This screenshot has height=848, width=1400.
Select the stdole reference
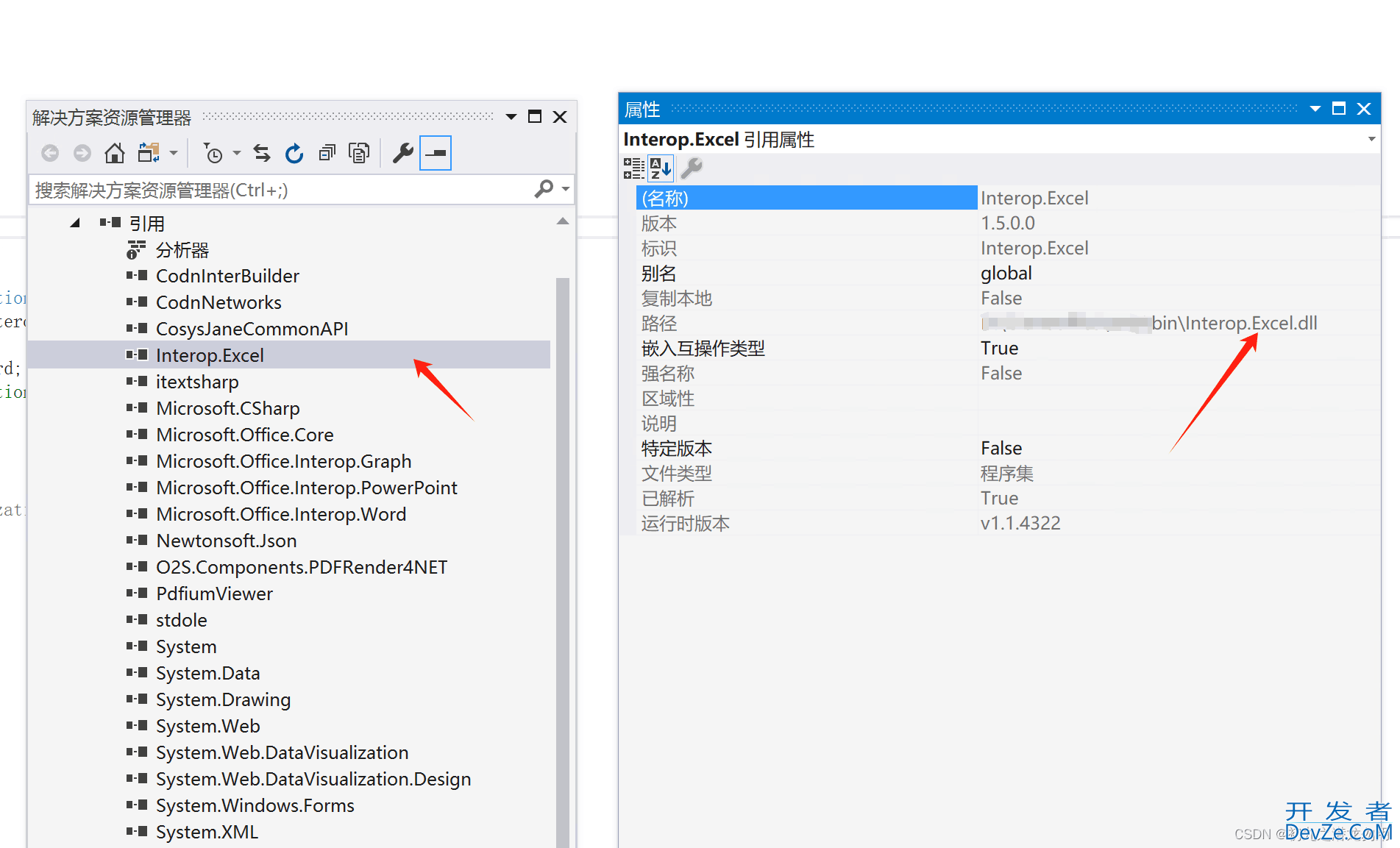click(x=181, y=620)
